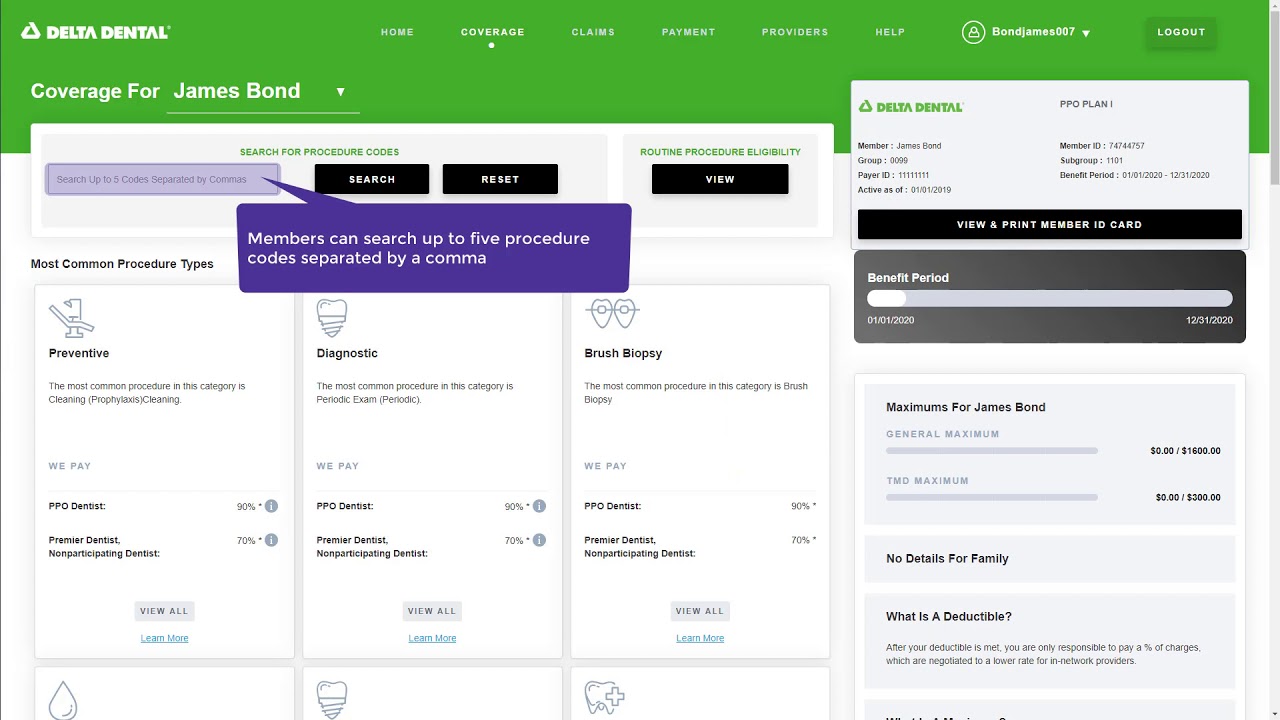Screen dimensions: 1280x720
Task: Open the Payment menu
Action: pyautogui.click(x=688, y=32)
